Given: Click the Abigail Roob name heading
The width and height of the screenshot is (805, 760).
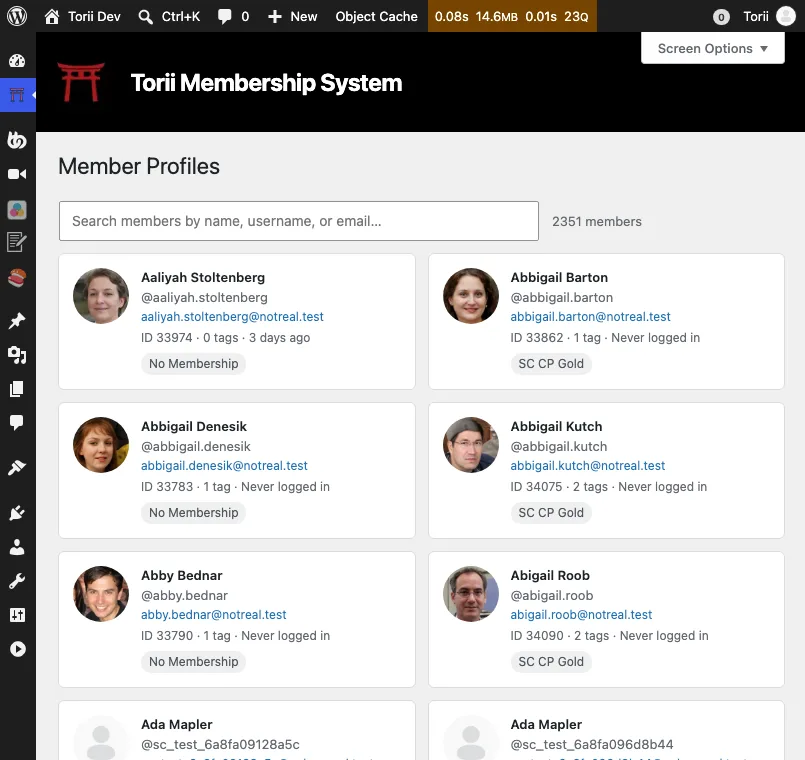Looking at the screenshot, I should (550, 575).
